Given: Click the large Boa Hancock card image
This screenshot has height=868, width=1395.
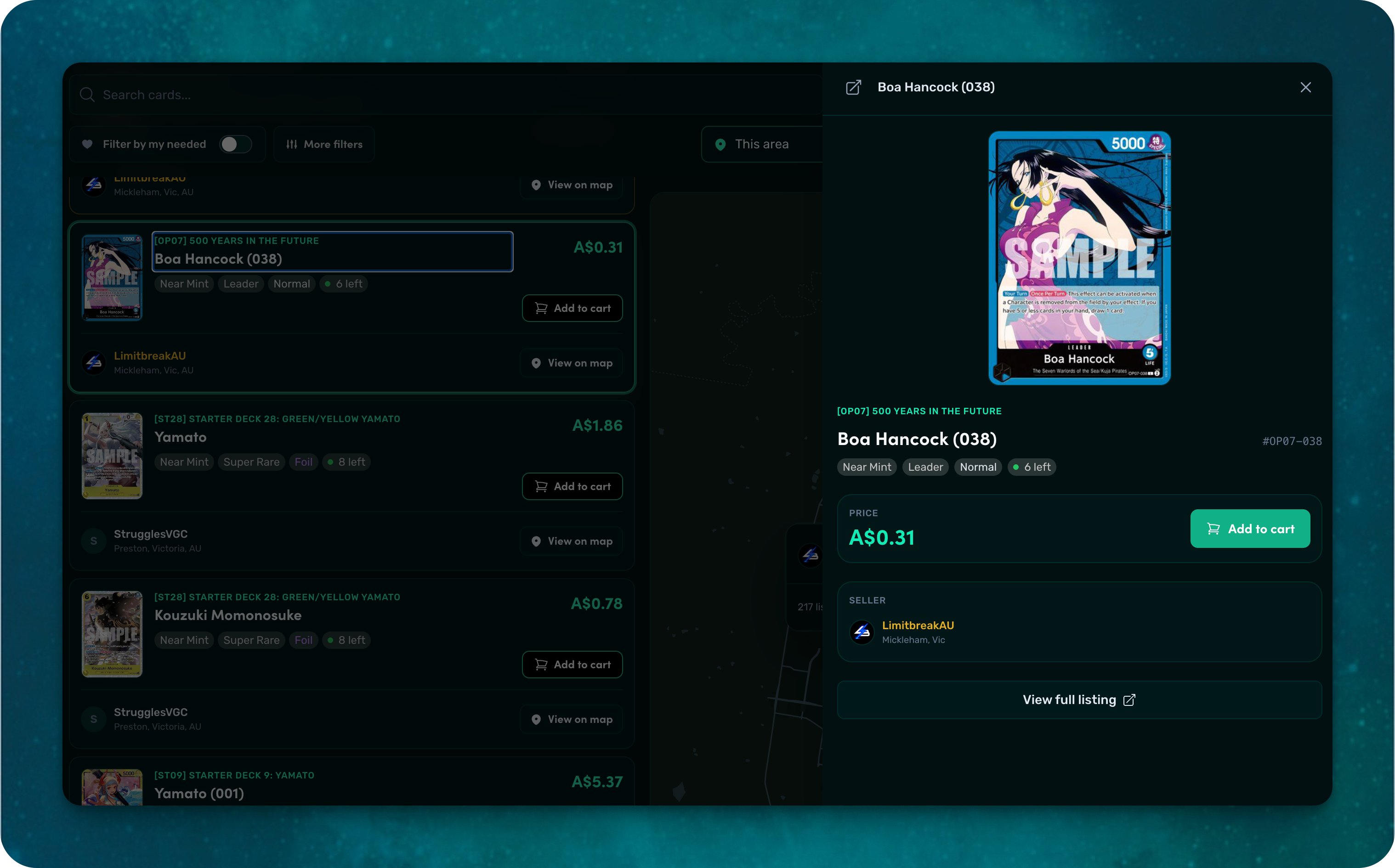Looking at the screenshot, I should (1079, 258).
